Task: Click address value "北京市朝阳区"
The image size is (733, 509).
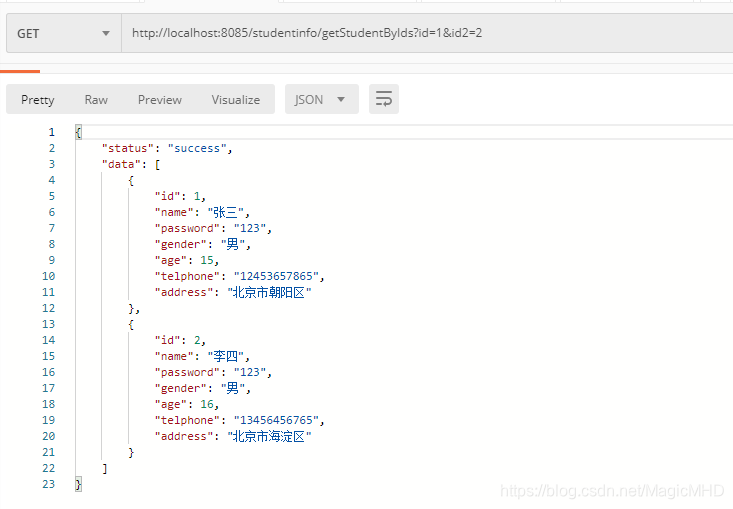Action: (269, 293)
